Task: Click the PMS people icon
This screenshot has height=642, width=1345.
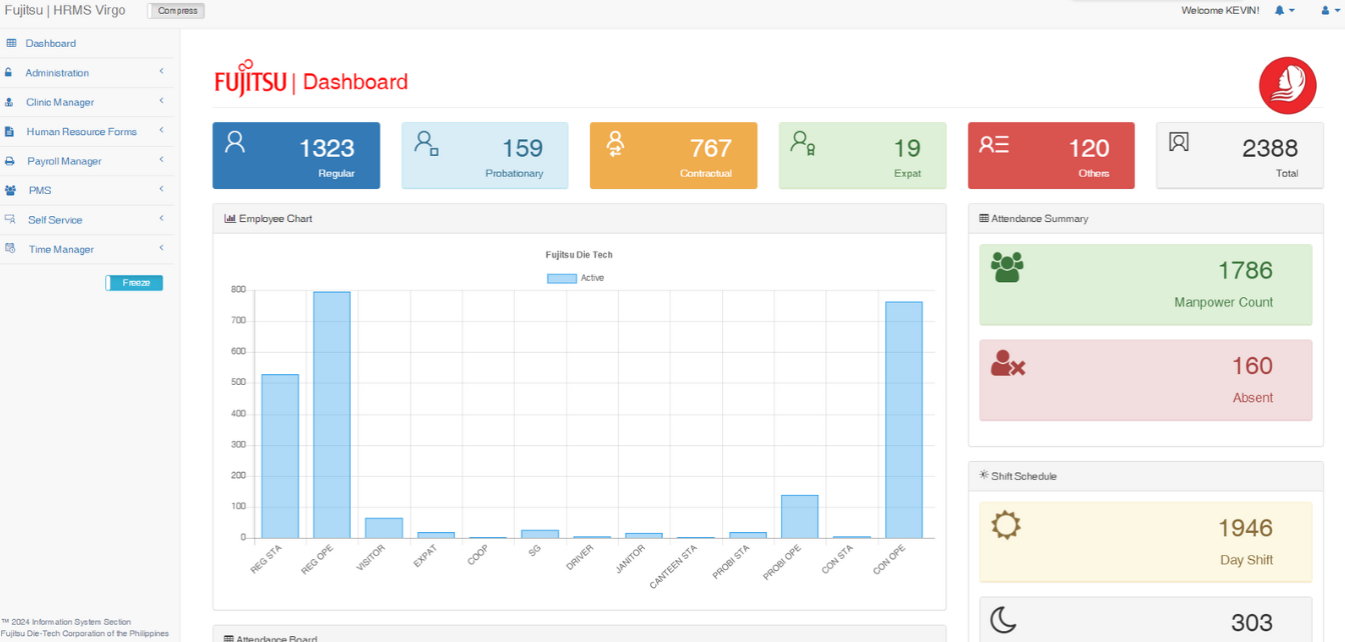Action: pos(10,190)
